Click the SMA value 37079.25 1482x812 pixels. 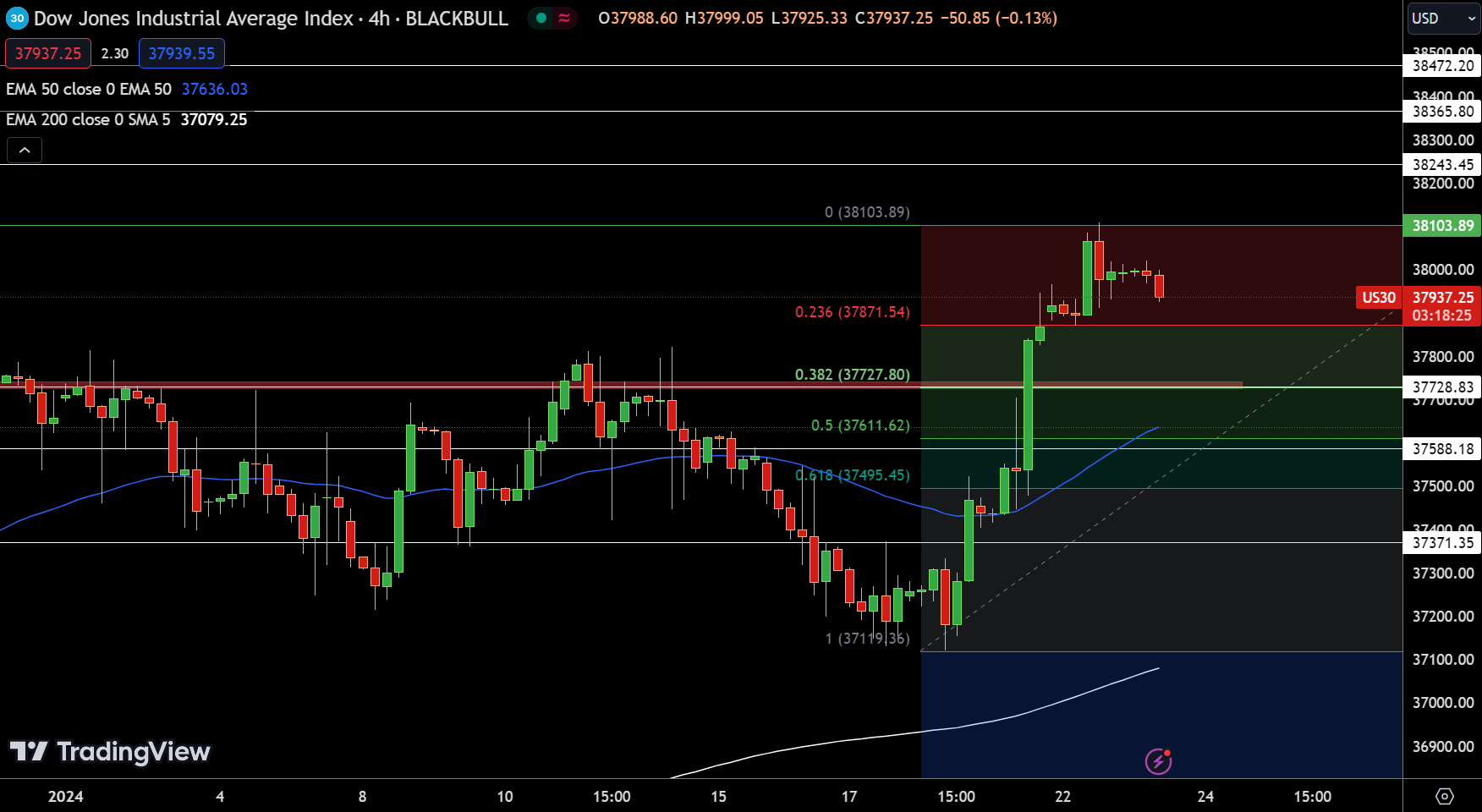tap(214, 119)
